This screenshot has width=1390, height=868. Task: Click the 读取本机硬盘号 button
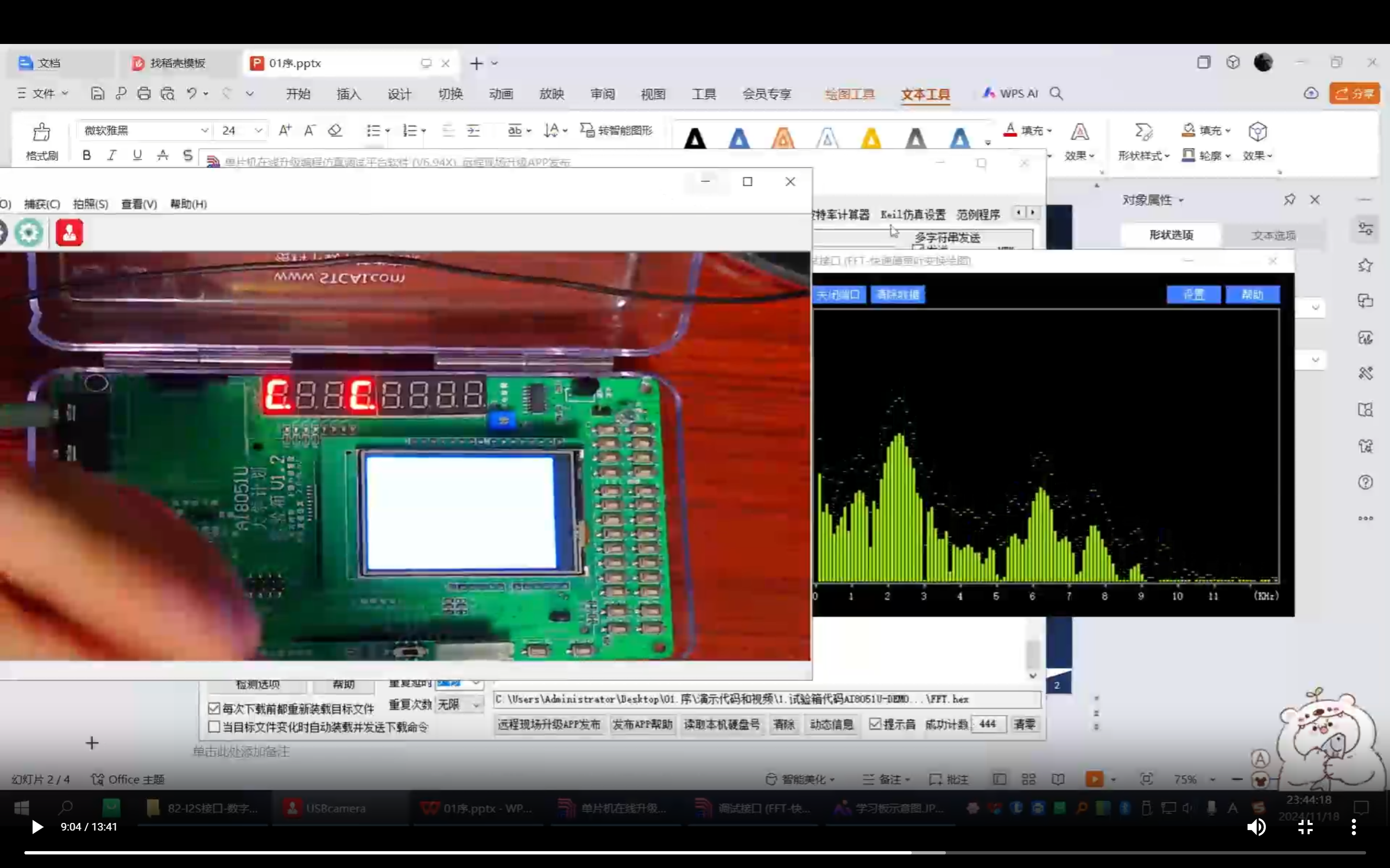(722, 724)
